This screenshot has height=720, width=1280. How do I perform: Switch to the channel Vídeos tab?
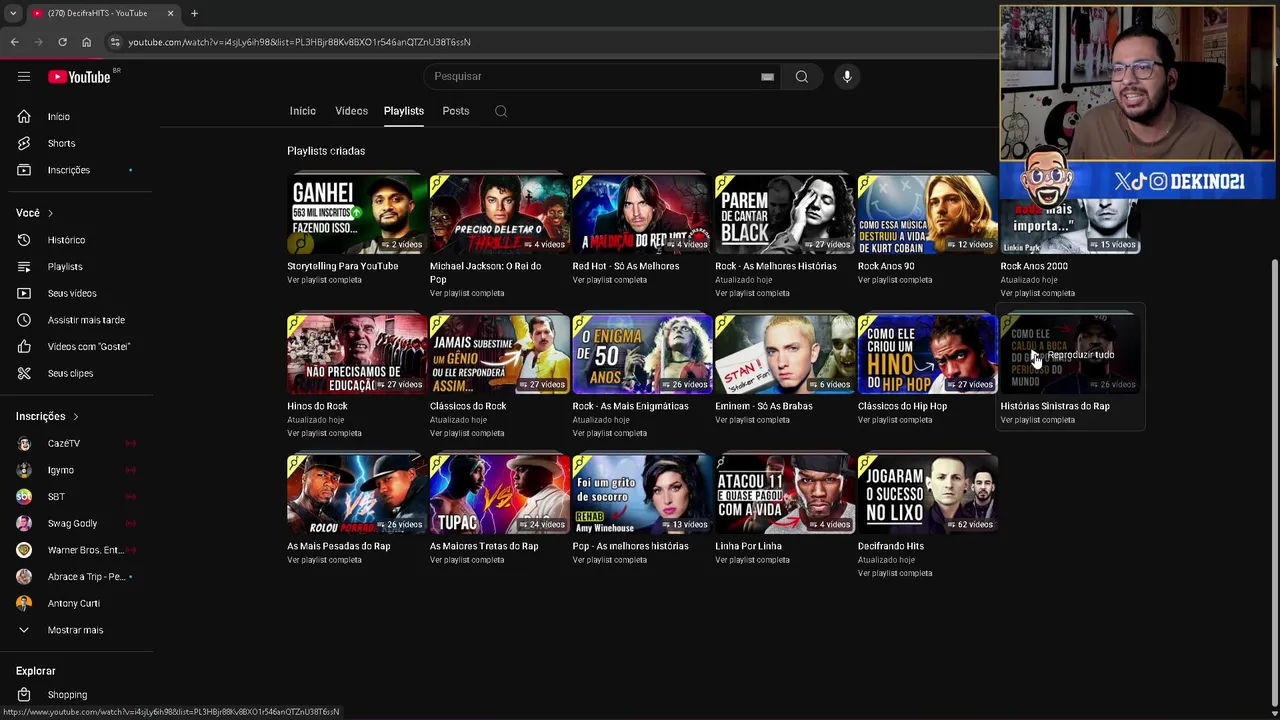[x=351, y=111]
